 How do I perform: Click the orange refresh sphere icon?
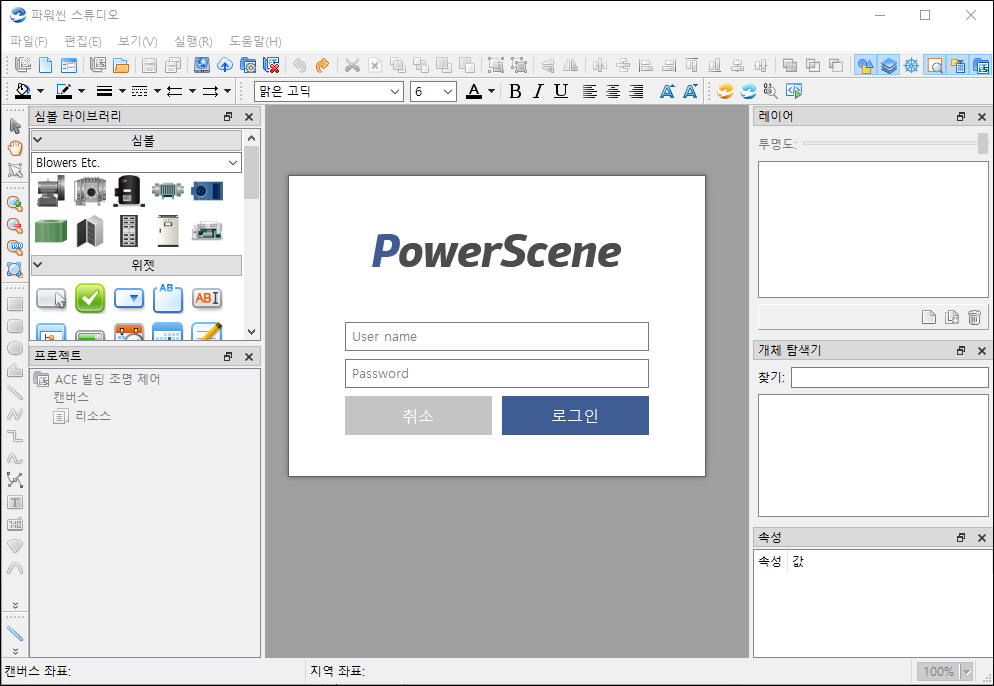click(x=725, y=91)
